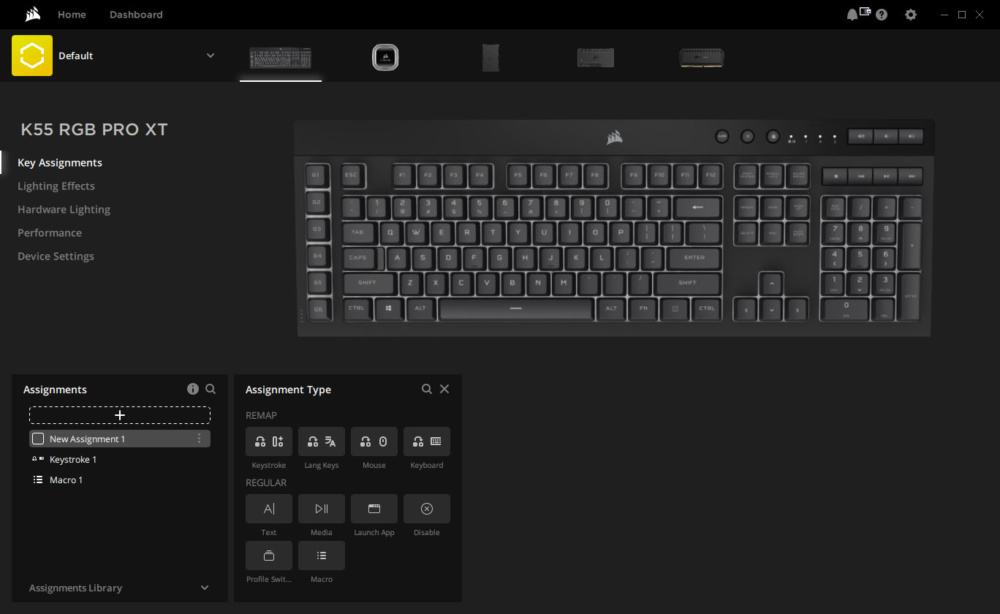Select the Windows key on keyboard image
The width and height of the screenshot is (1000, 614).
(388, 309)
